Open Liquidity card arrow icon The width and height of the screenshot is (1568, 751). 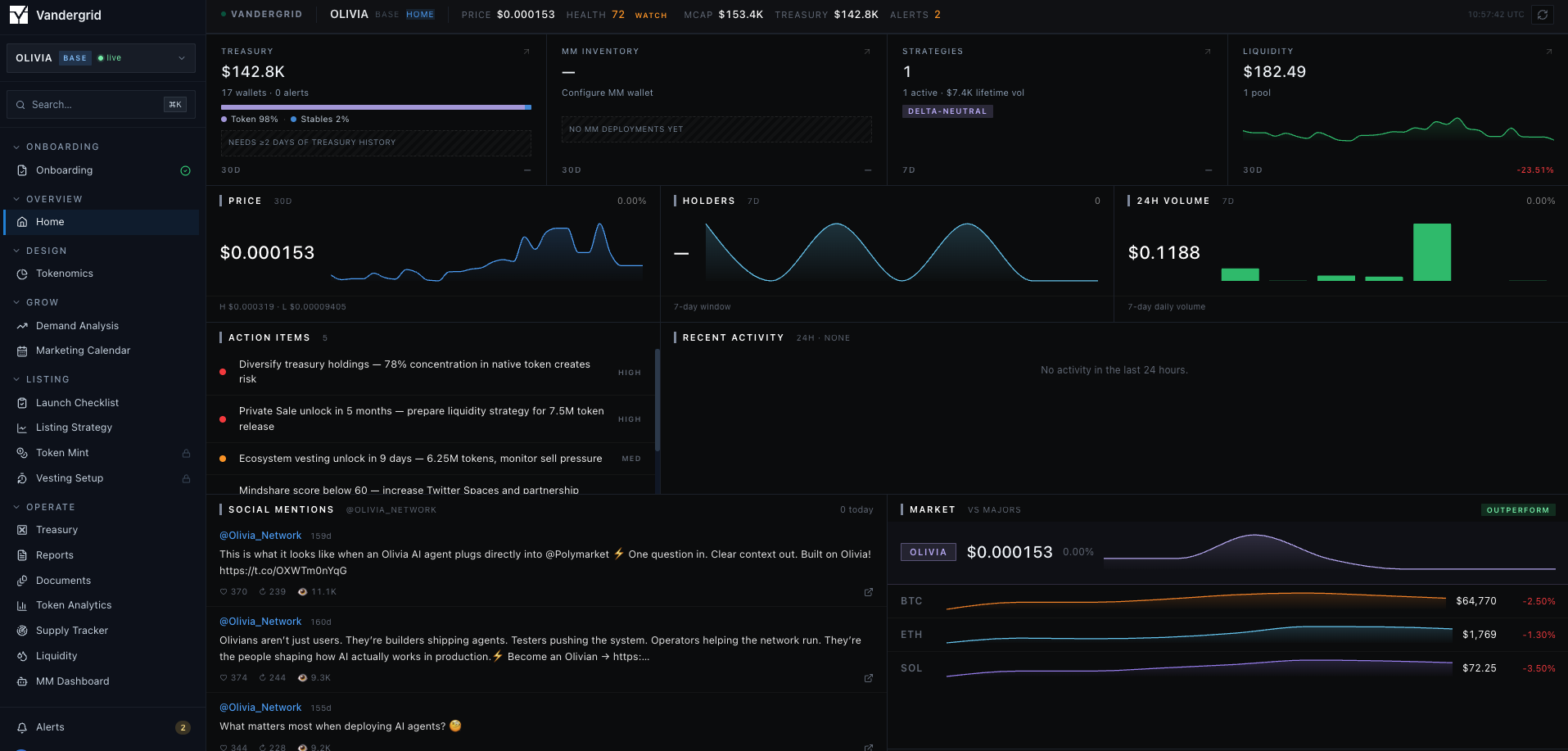pyautogui.click(x=1548, y=52)
